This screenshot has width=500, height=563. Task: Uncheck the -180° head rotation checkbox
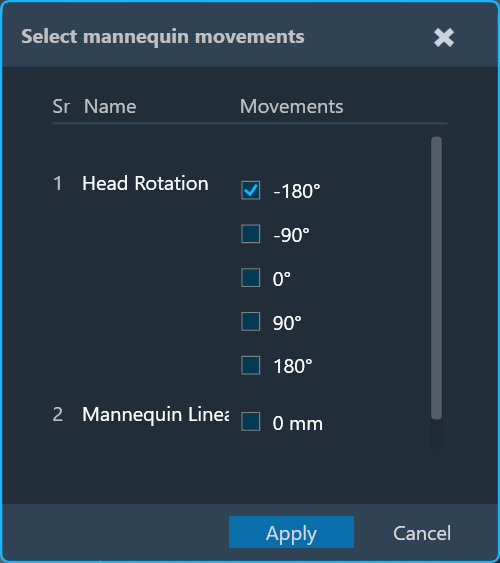pos(251,190)
